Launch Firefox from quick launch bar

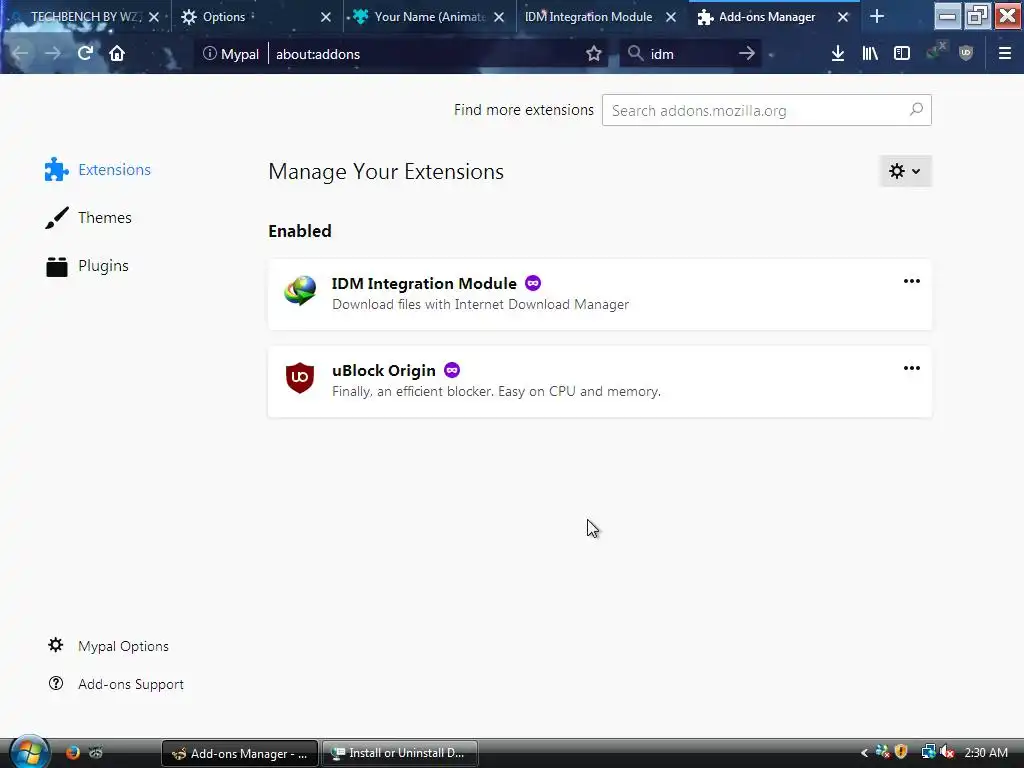pyautogui.click(x=72, y=752)
